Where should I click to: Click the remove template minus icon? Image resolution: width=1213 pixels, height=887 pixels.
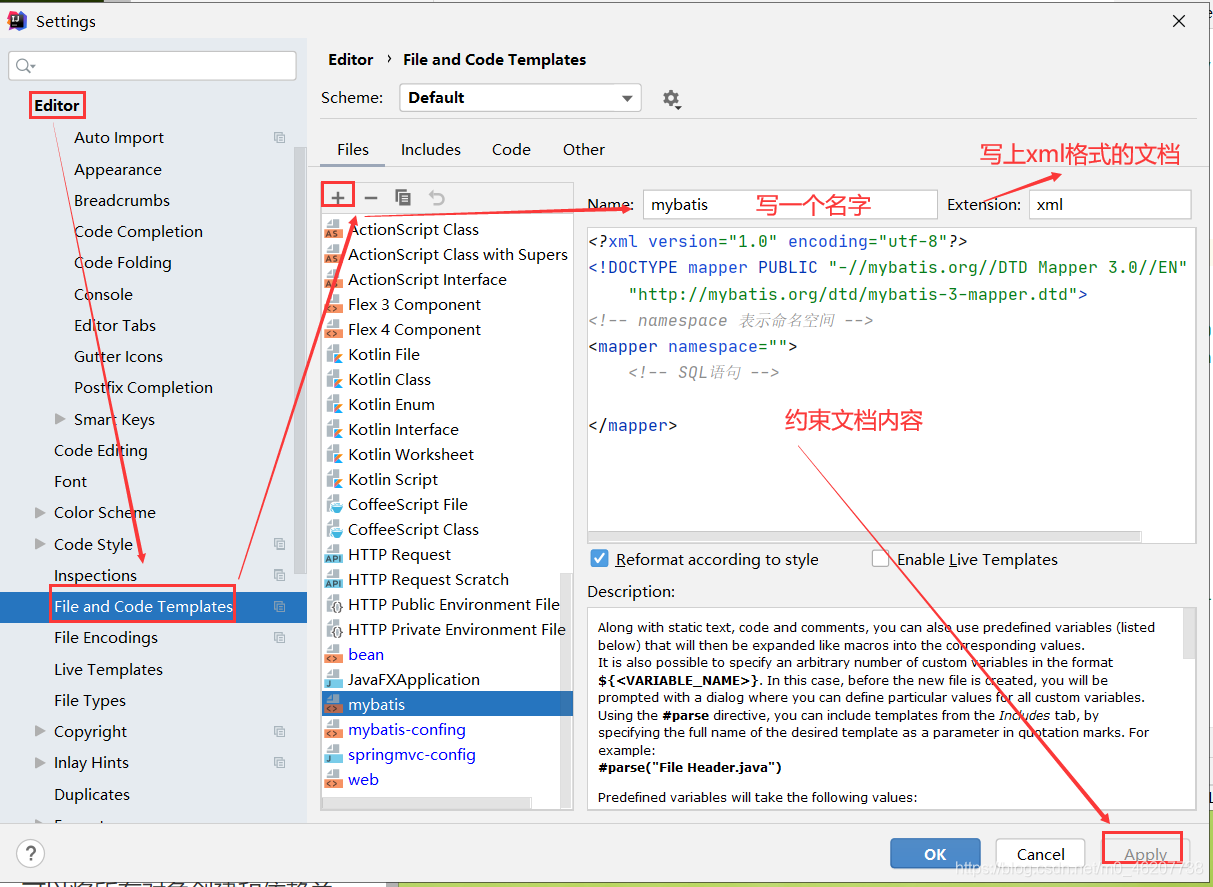371,198
